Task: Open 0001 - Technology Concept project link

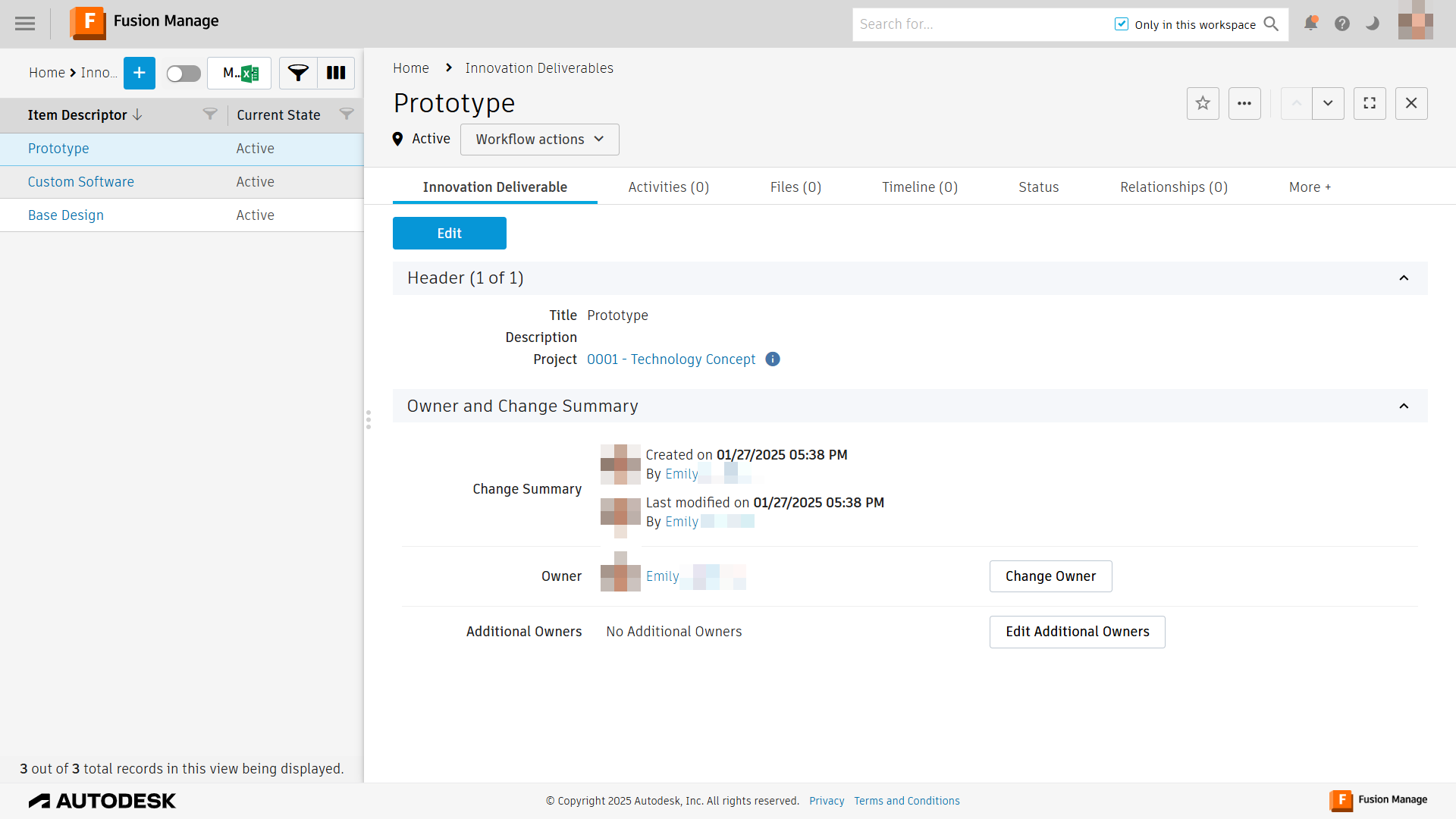Action: 671,359
